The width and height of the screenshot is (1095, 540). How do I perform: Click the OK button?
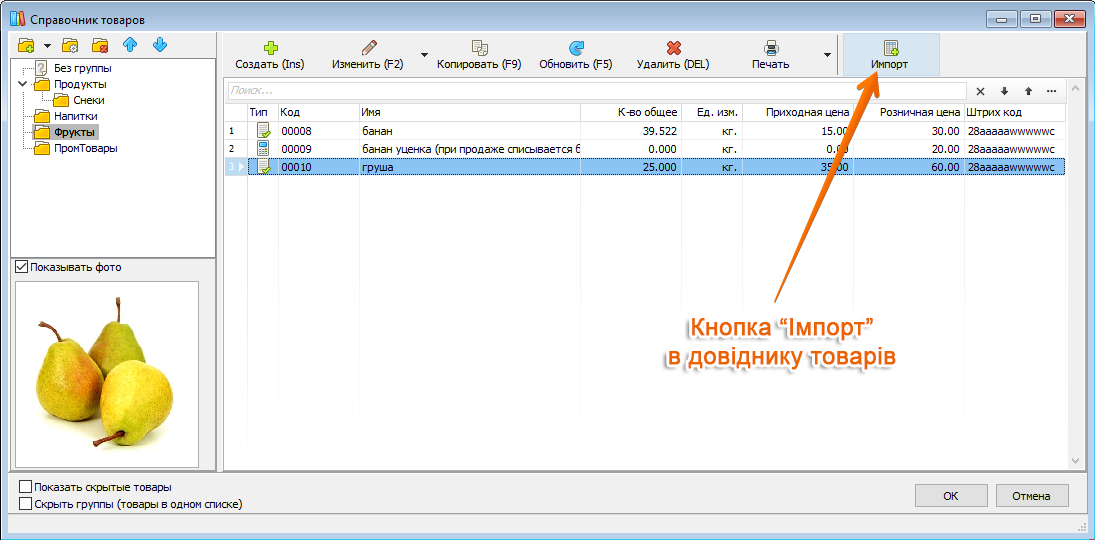[951, 496]
